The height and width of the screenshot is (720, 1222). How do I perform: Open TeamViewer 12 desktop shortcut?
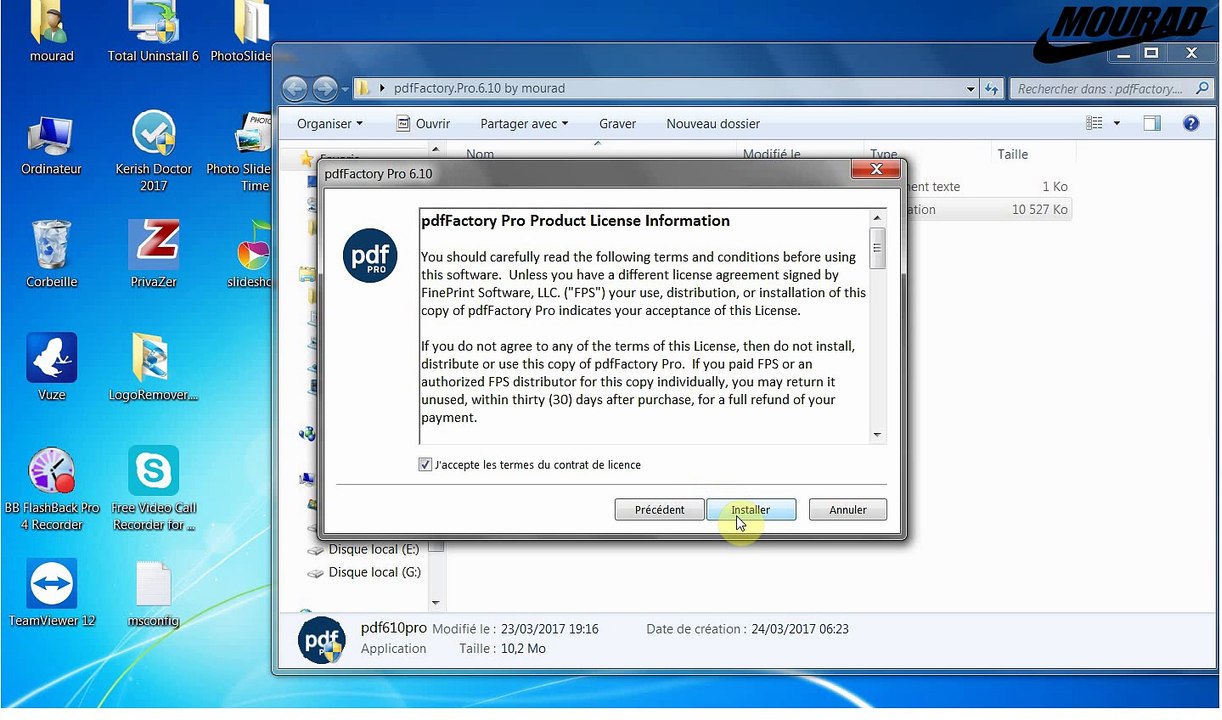point(51,593)
